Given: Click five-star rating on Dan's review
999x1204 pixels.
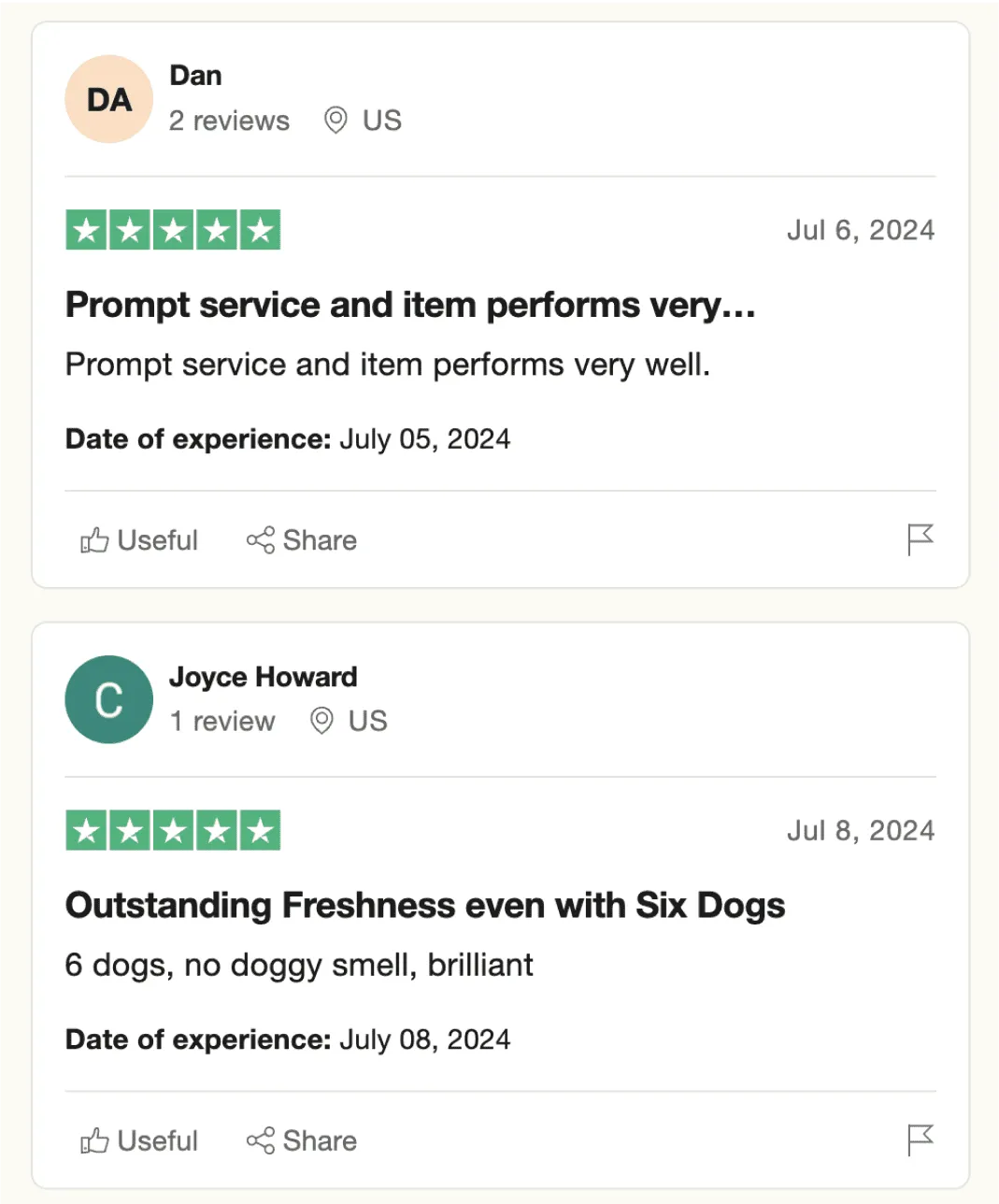Looking at the screenshot, I should point(173,230).
